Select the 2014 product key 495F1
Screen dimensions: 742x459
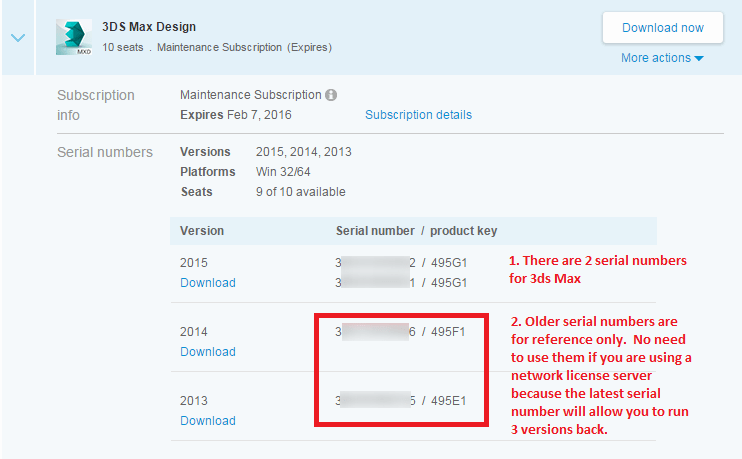(448, 332)
